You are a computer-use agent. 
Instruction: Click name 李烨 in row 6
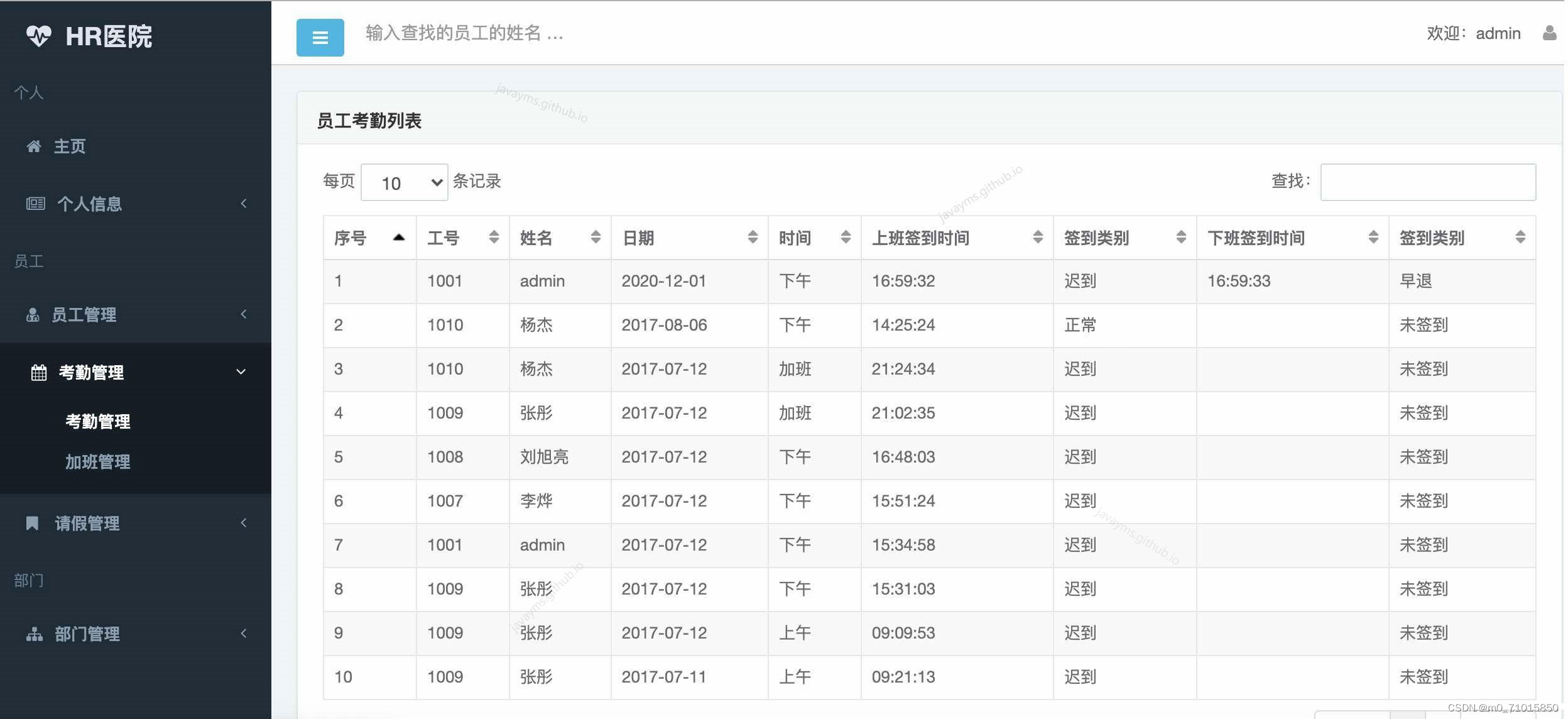536,501
